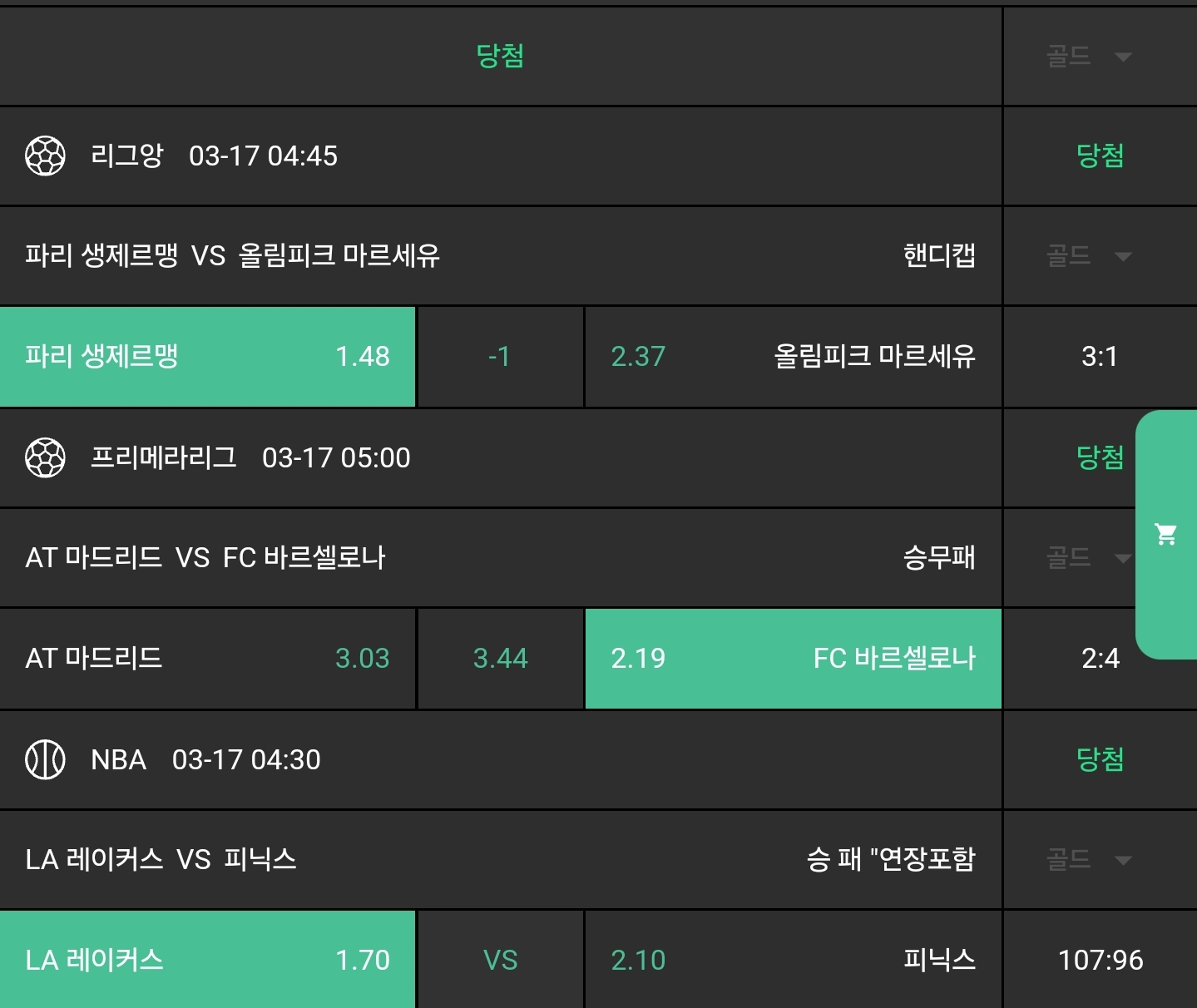
Task: Select AT 마드리드 3.03 odds bet
Action: [x=207, y=659]
